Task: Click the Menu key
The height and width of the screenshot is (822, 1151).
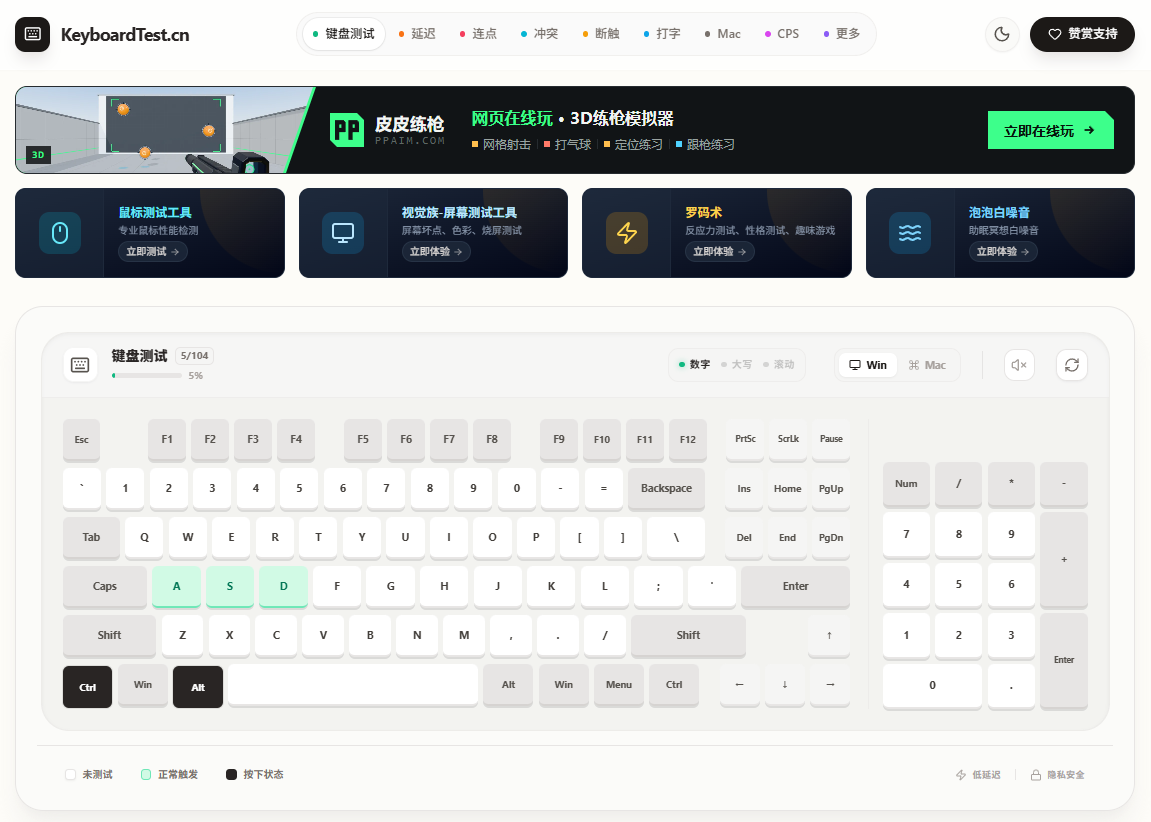Action: point(619,685)
